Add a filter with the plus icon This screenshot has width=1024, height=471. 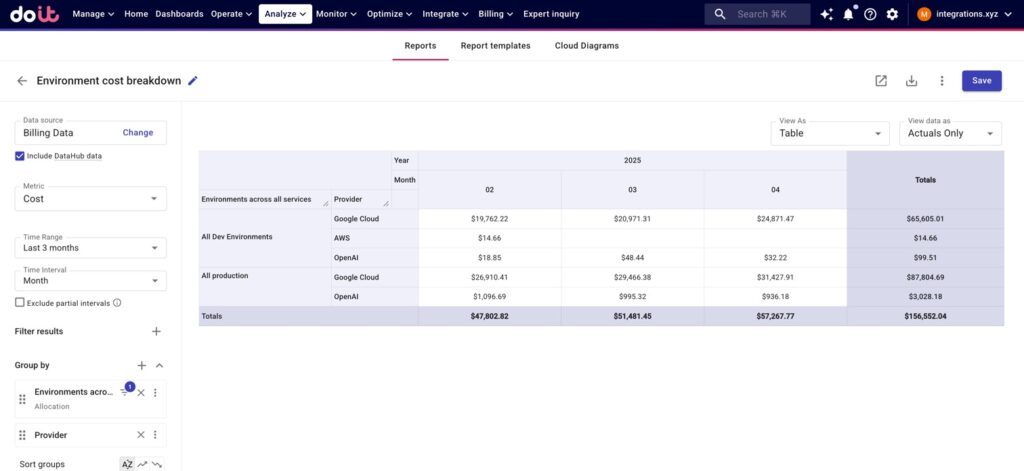156,331
